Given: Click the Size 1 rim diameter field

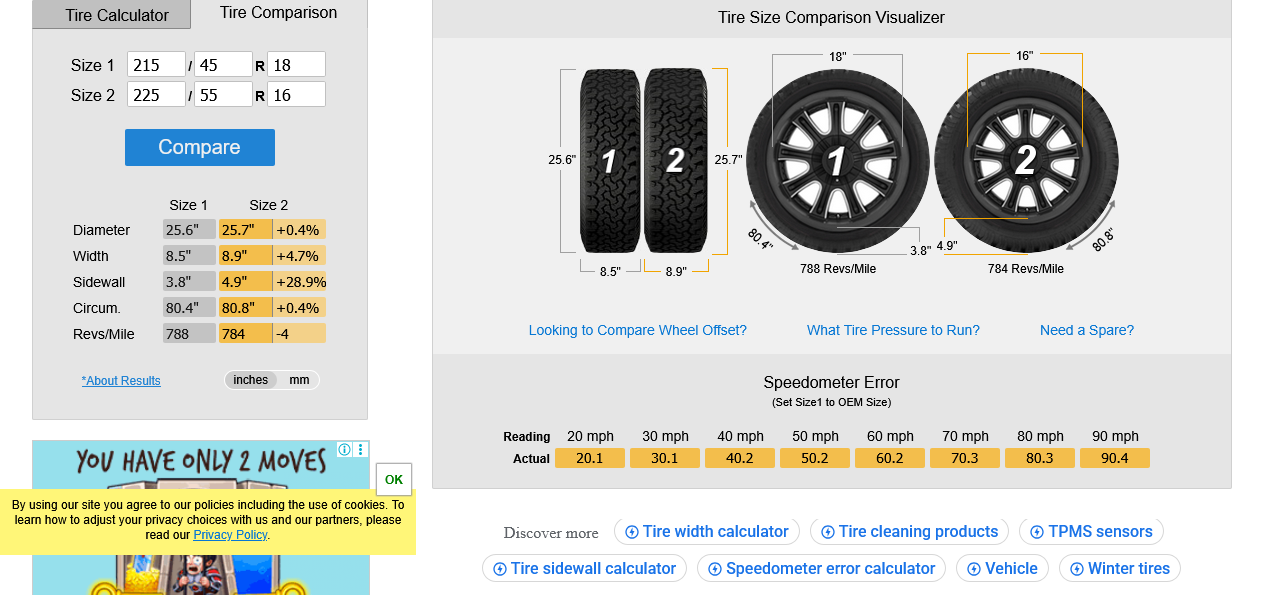Looking at the screenshot, I should (296, 65).
